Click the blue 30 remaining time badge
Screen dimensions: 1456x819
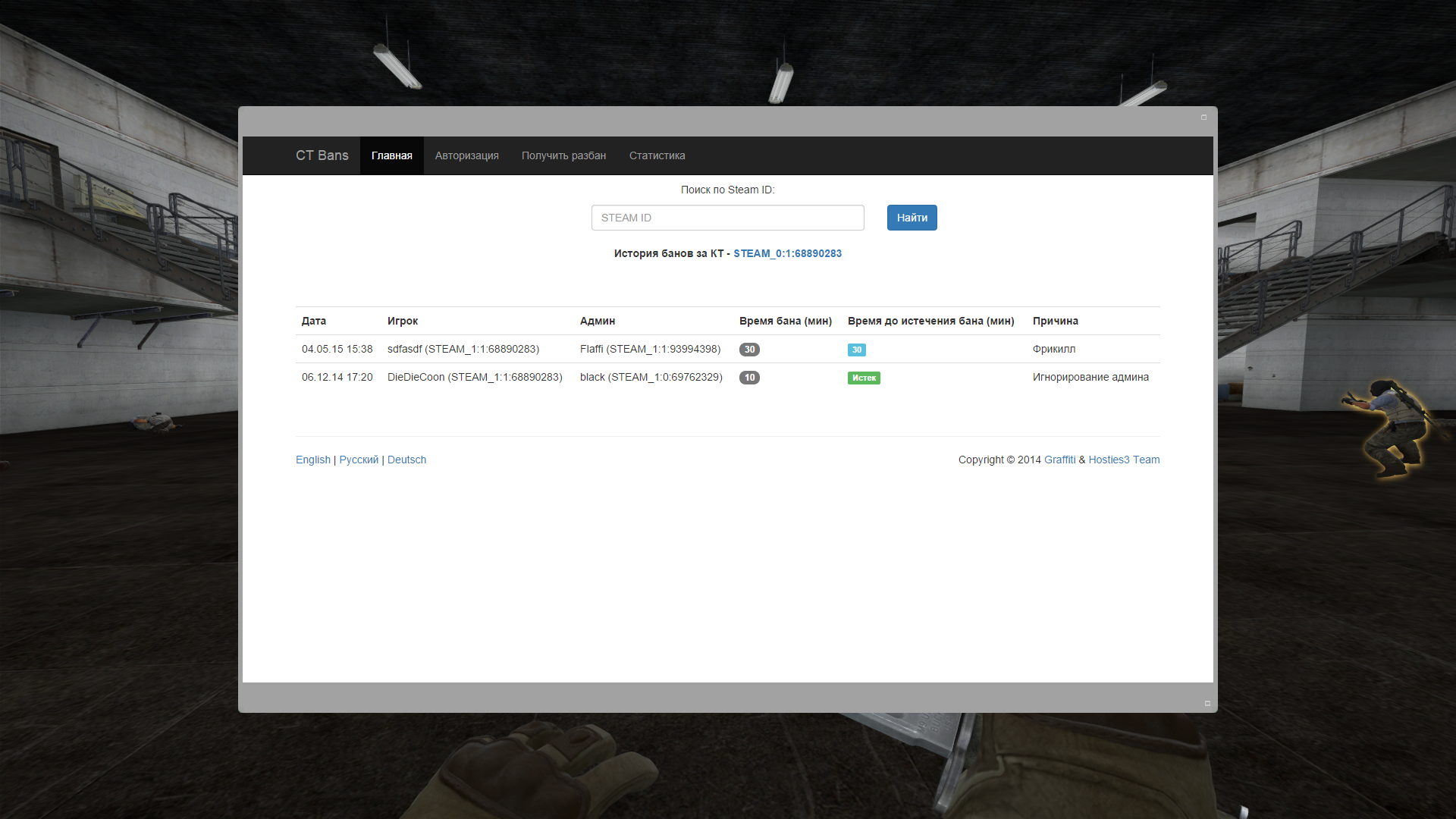856,350
